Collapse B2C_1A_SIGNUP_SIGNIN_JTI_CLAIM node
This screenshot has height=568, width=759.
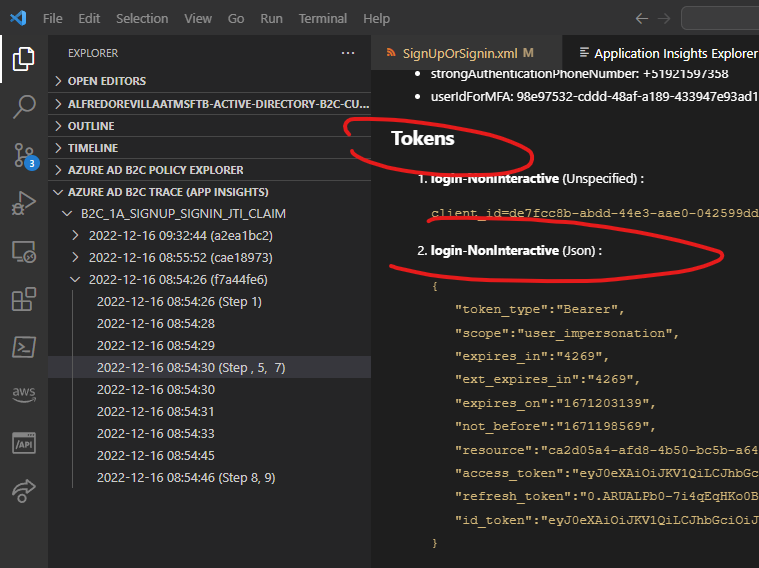click(x=210, y=214)
